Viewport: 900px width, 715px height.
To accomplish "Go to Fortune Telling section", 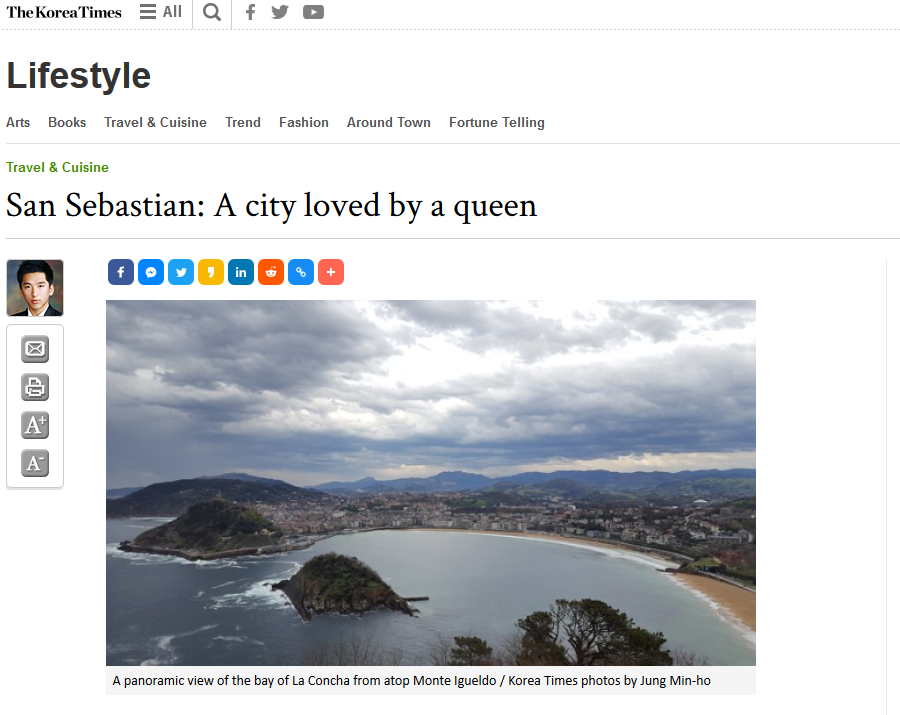I will click(496, 122).
